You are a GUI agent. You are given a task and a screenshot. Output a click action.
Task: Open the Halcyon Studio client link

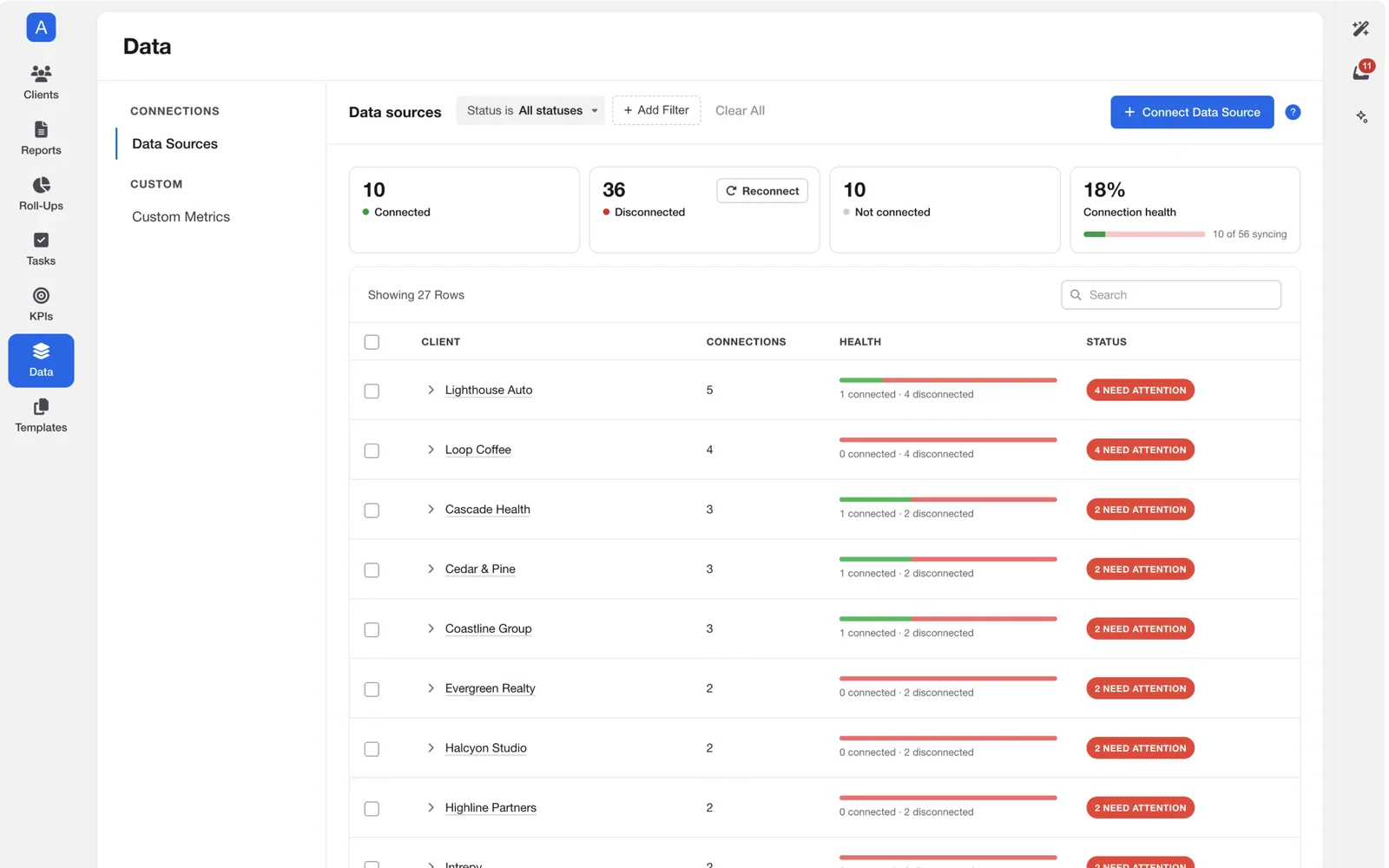pos(486,748)
